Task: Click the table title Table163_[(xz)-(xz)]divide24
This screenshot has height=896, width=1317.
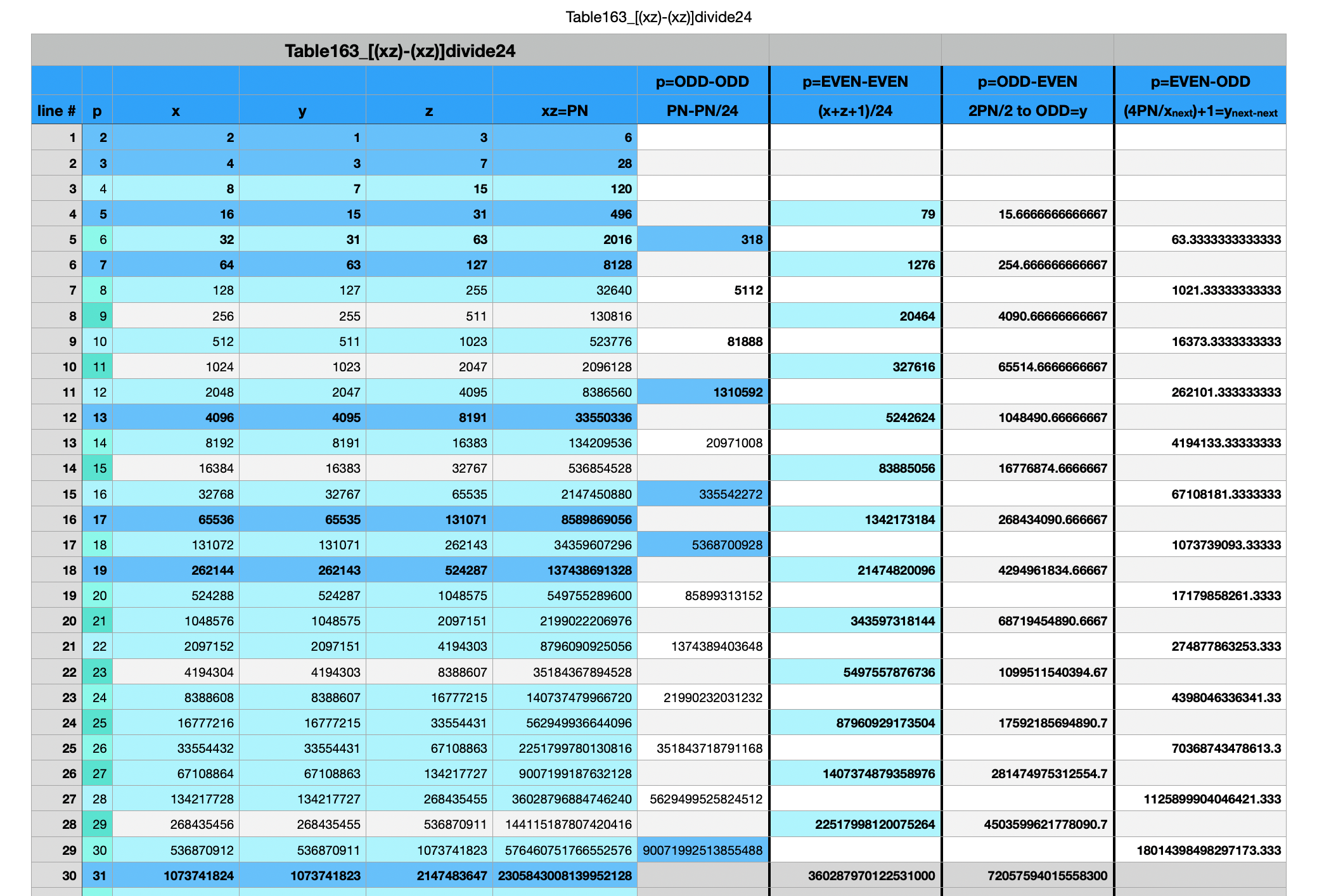Action: [x=399, y=51]
